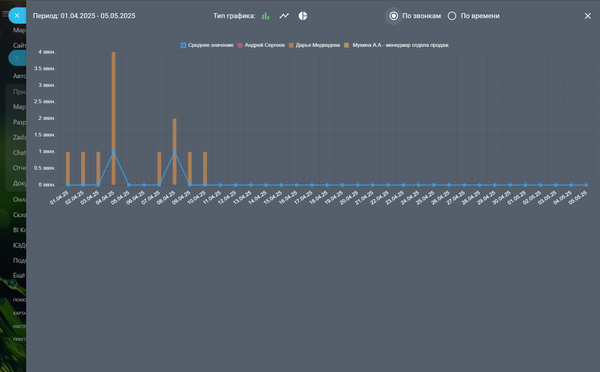600x372 pixels.
Task: Click the orange bar for 10.04.25
Action: click(205, 168)
